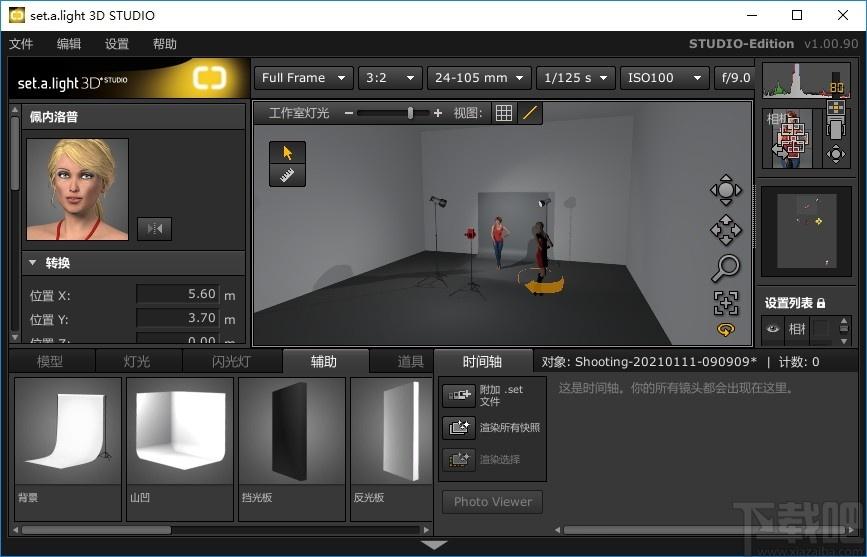Viewport: 867px width, 557px height.
Task: Click the yellow reset view icon
Action: (725, 330)
